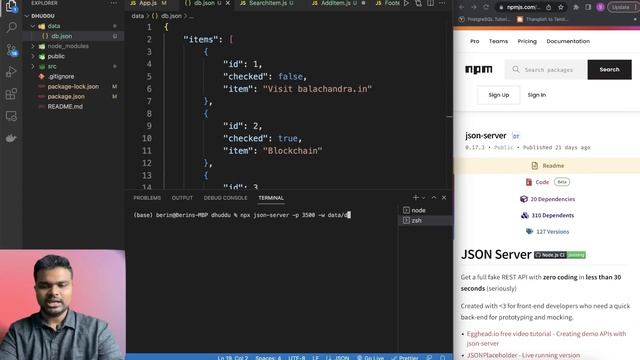Open package-lock.json in the explorer

pyautogui.click(x=73, y=87)
